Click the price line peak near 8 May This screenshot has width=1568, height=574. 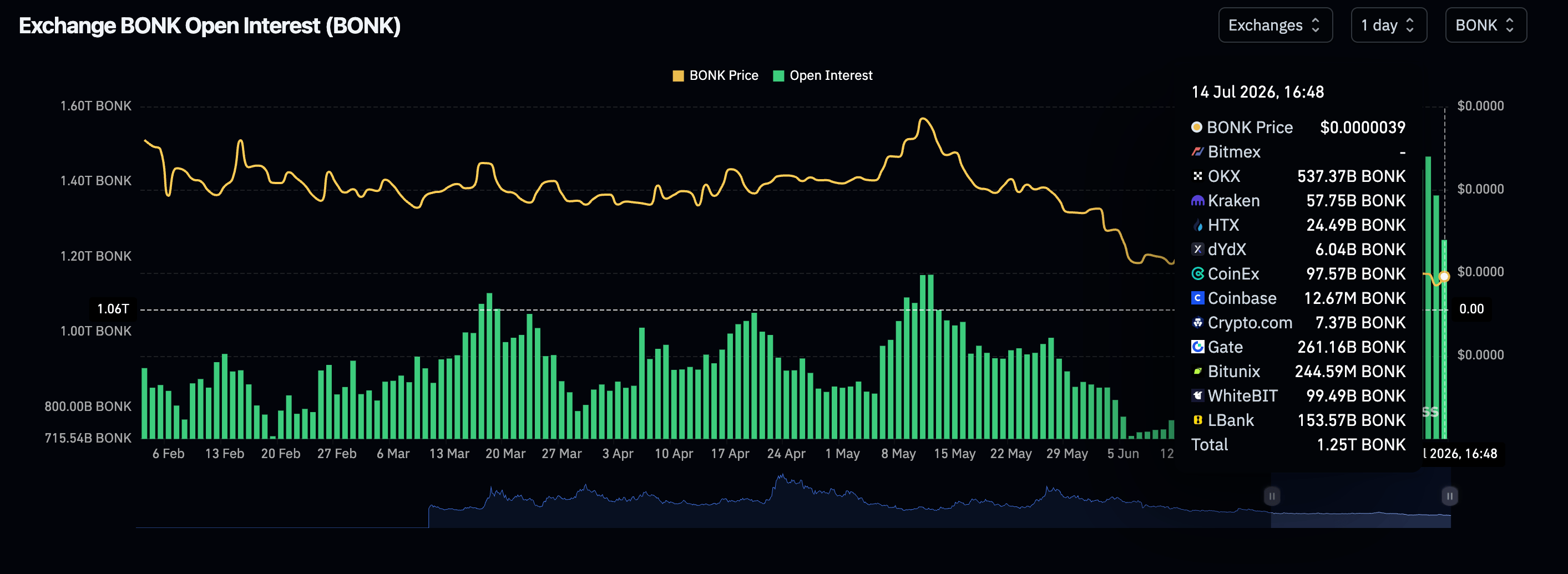click(x=924, y=119)
